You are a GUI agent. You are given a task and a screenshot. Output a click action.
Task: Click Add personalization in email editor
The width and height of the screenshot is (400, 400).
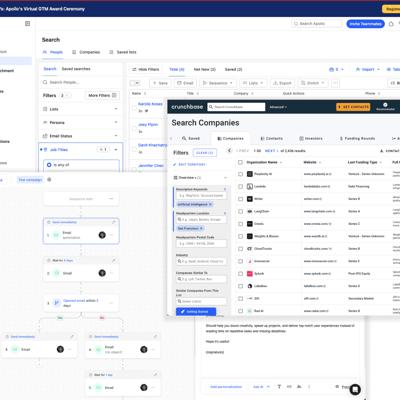click(x=226, y=387)
